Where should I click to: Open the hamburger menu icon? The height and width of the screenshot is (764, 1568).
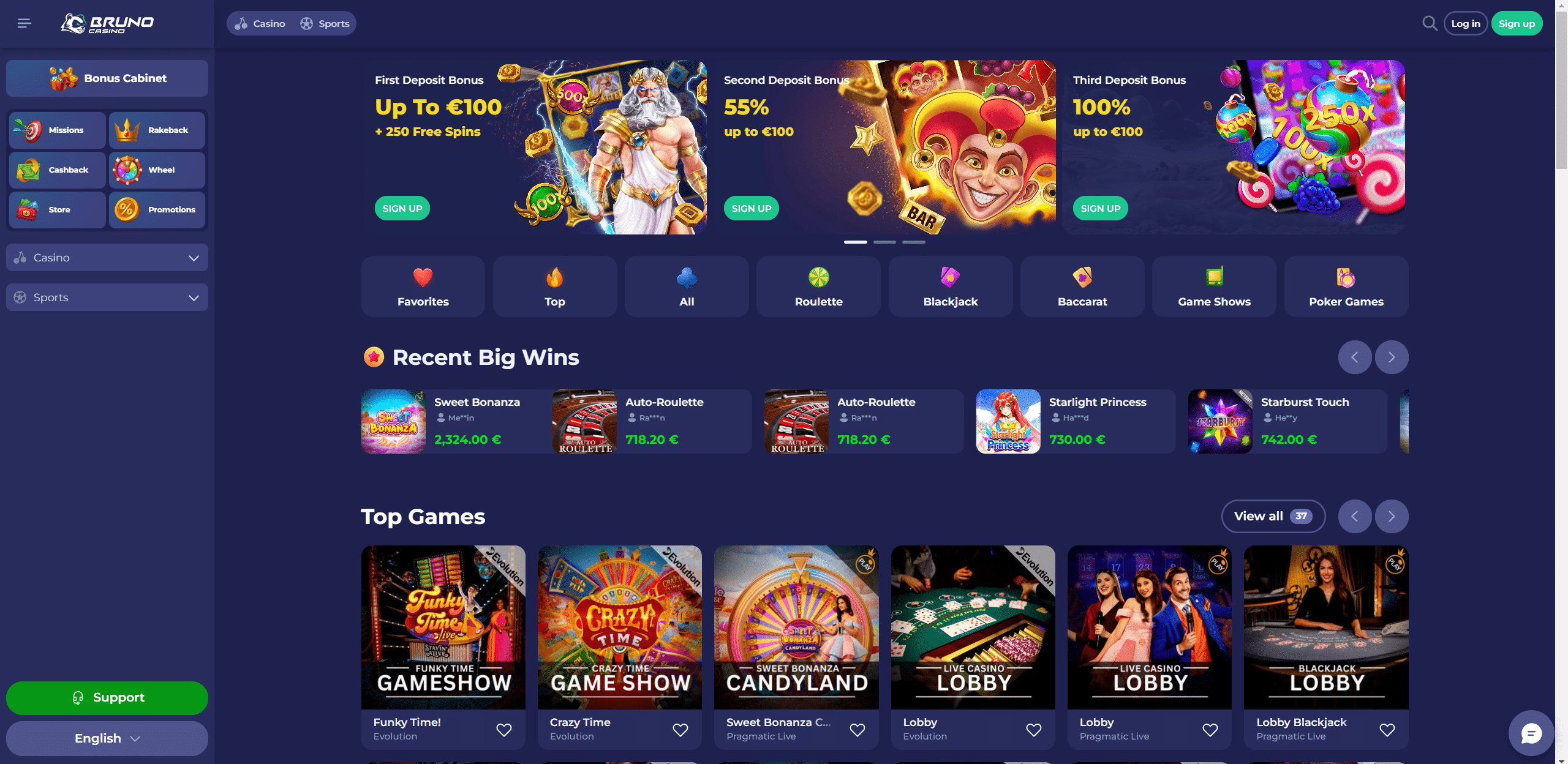point(24,23)
